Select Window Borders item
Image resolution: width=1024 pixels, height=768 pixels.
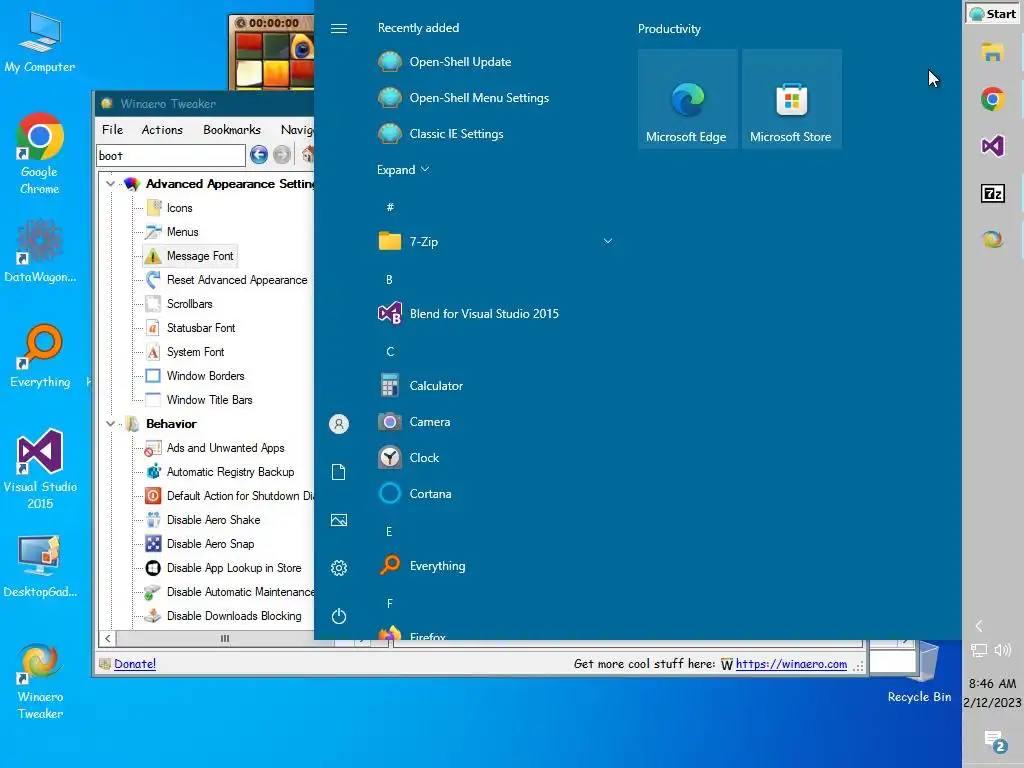(x=195, y=376)
